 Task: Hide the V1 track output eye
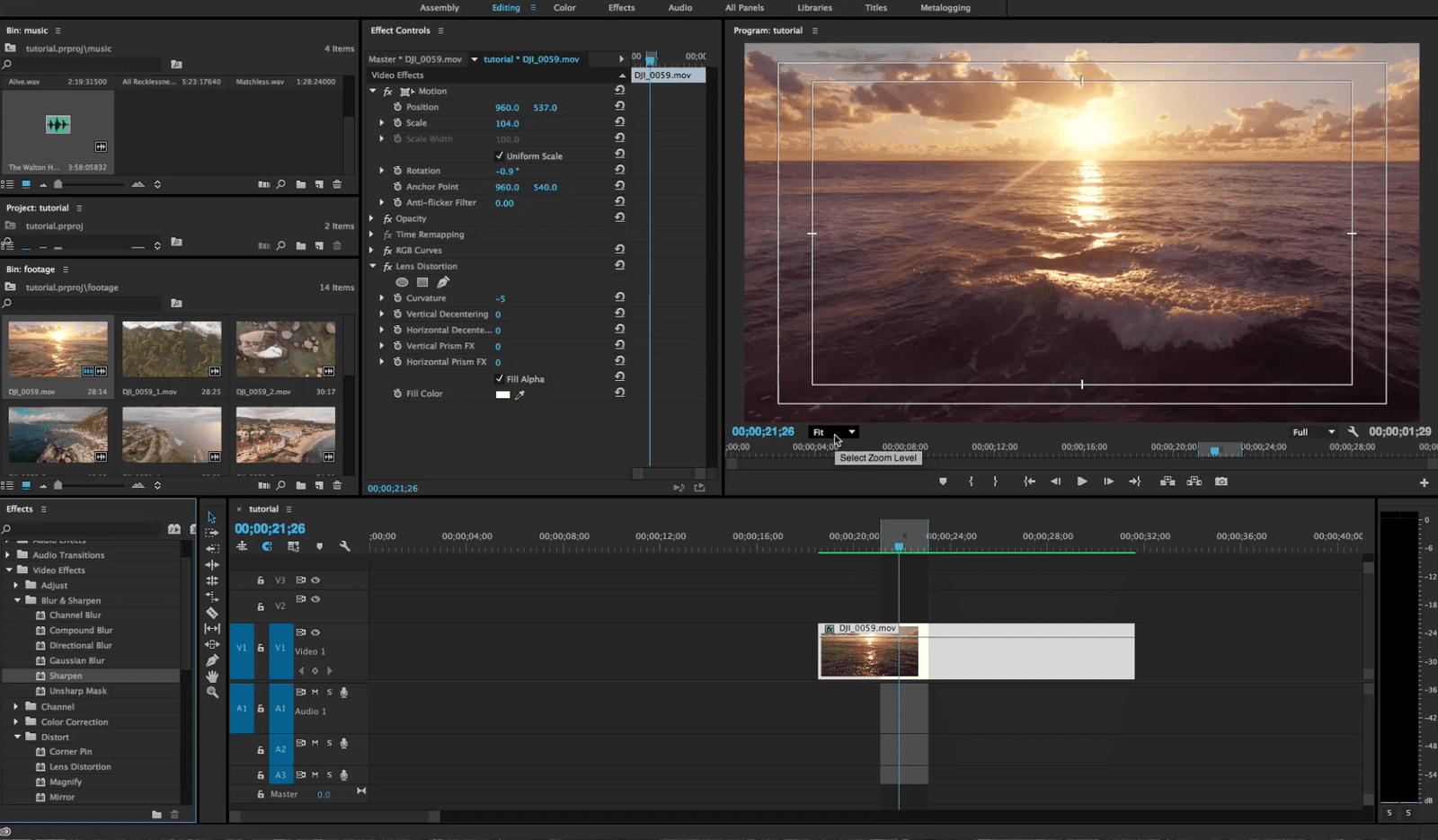[x=315, y=632]
